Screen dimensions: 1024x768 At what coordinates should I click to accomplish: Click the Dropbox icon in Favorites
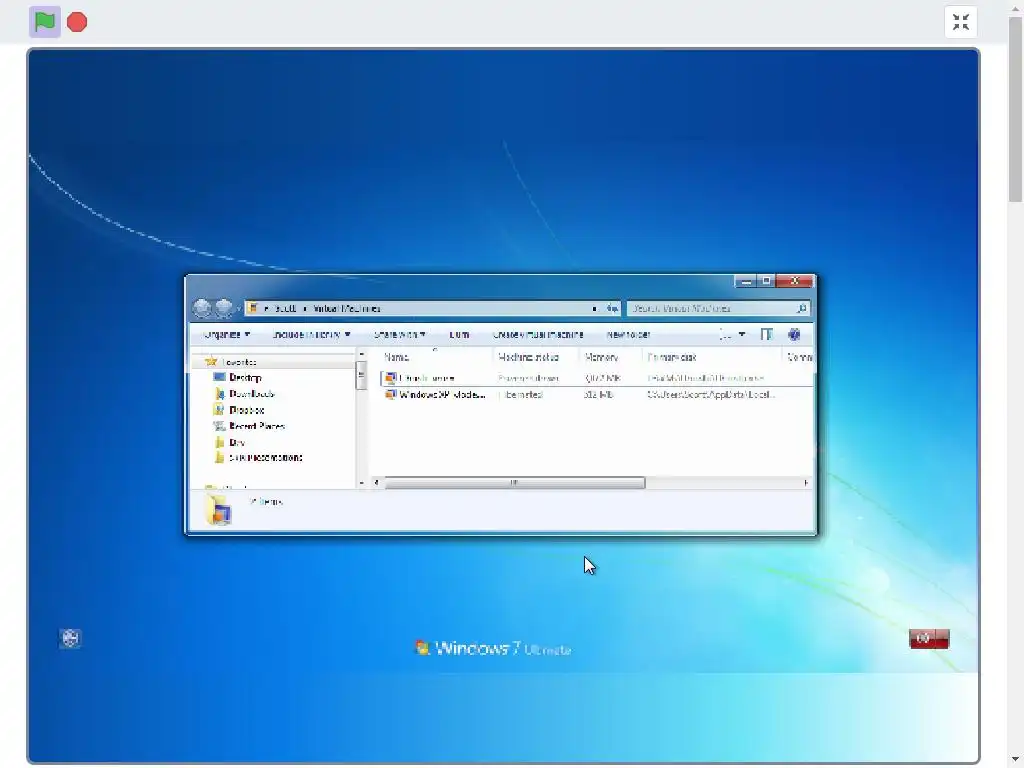point(219,409)
